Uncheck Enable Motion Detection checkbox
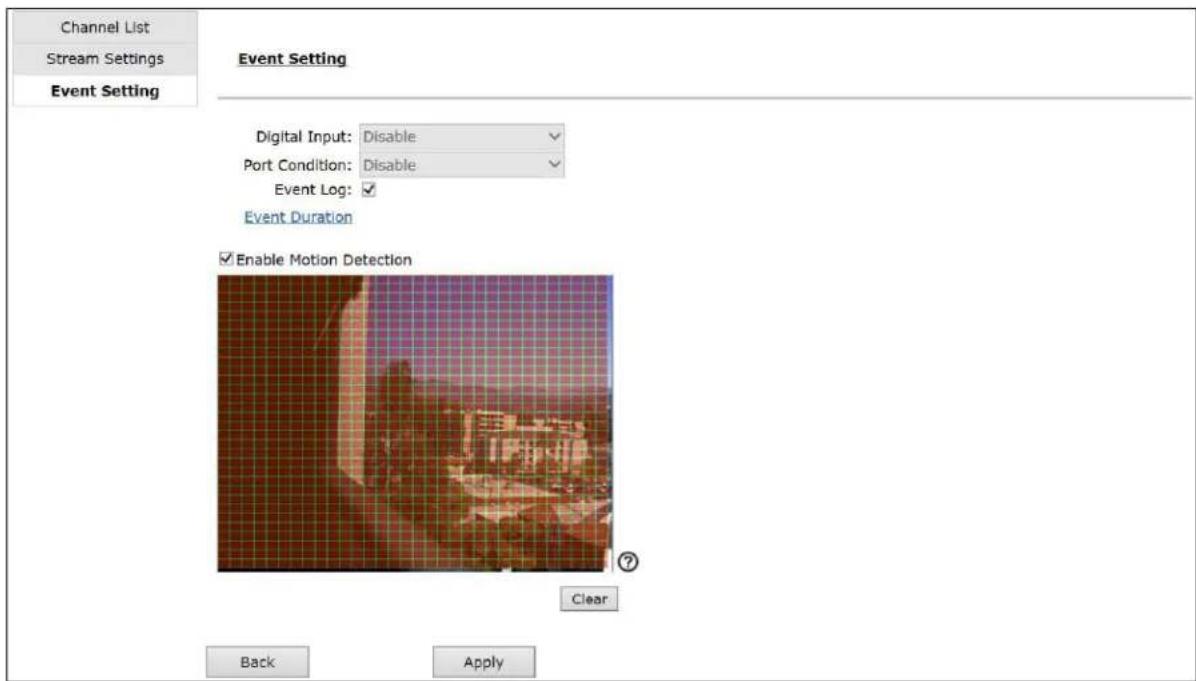The image size is (1196, 681). (226, 259)
